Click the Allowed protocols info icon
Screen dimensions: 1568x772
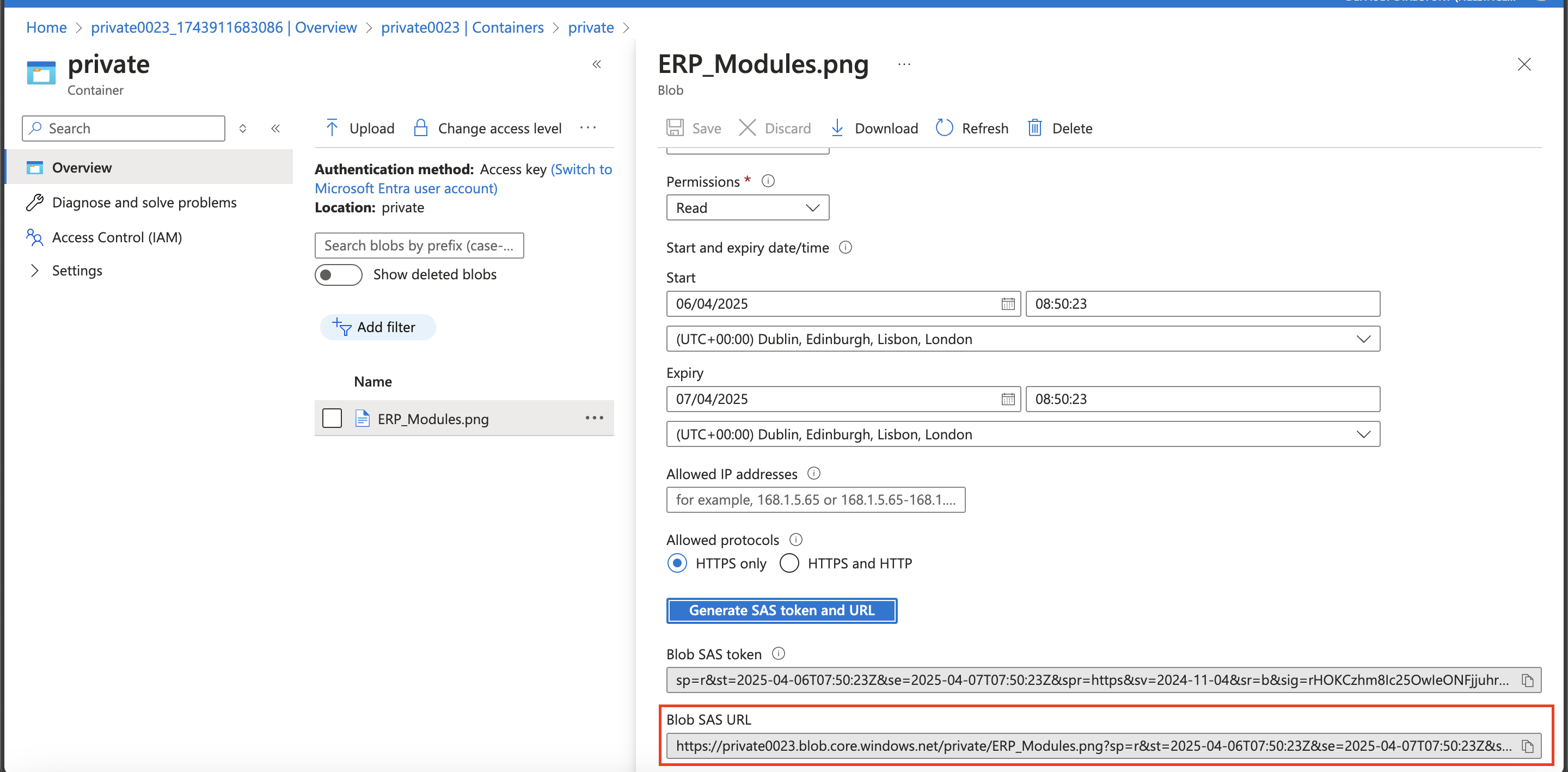coord(795,540)
